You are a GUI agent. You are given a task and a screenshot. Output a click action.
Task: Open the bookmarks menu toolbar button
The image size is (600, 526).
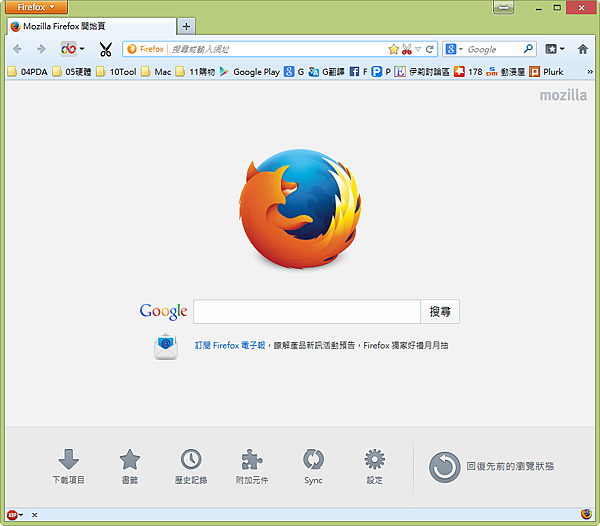tap(551, 49)
